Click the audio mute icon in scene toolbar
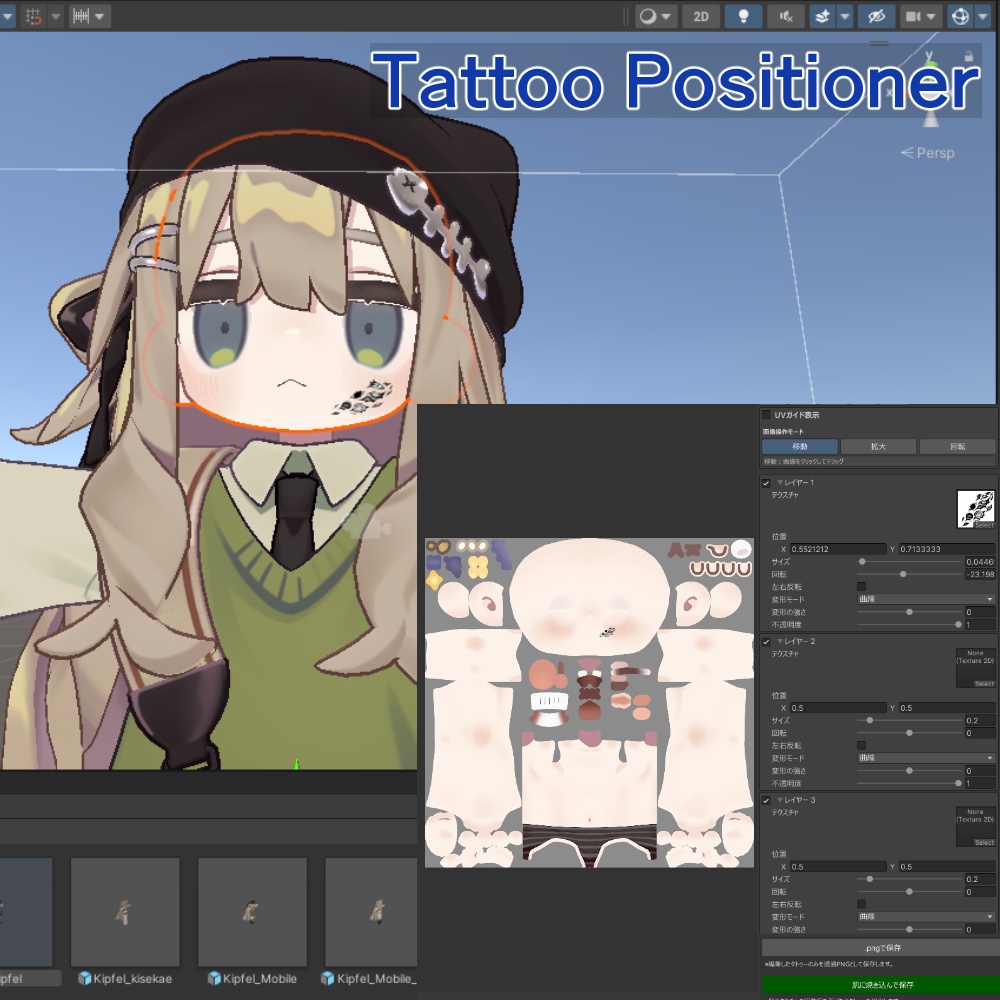 785,16
